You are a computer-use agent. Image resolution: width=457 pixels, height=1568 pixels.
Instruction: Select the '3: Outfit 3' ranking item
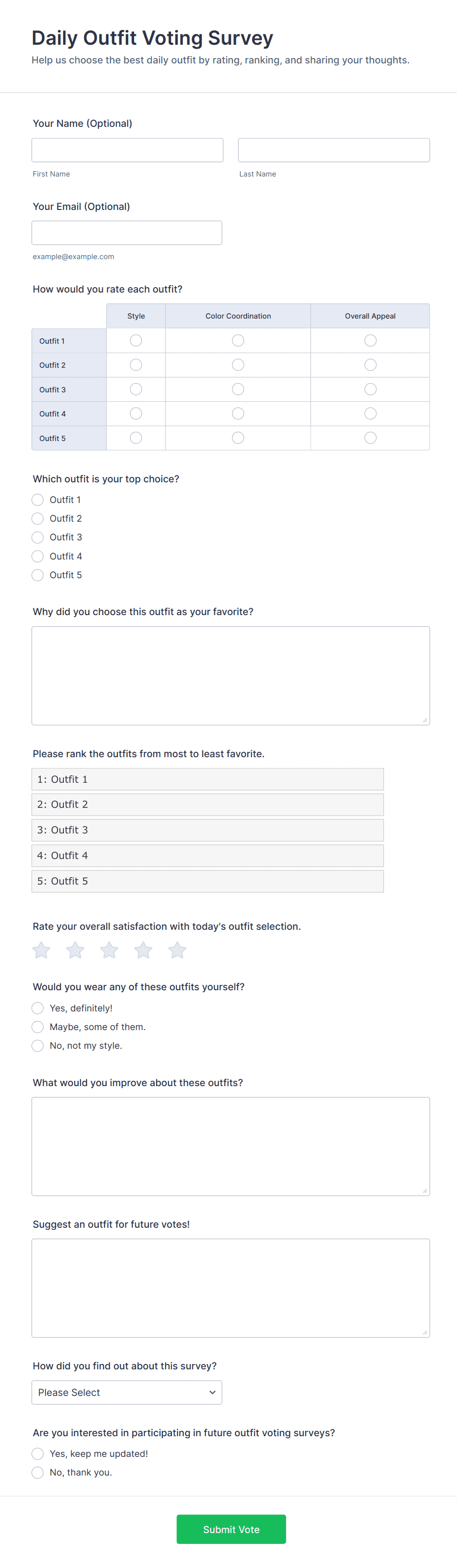pyautogui.click(x=207, y=830)
